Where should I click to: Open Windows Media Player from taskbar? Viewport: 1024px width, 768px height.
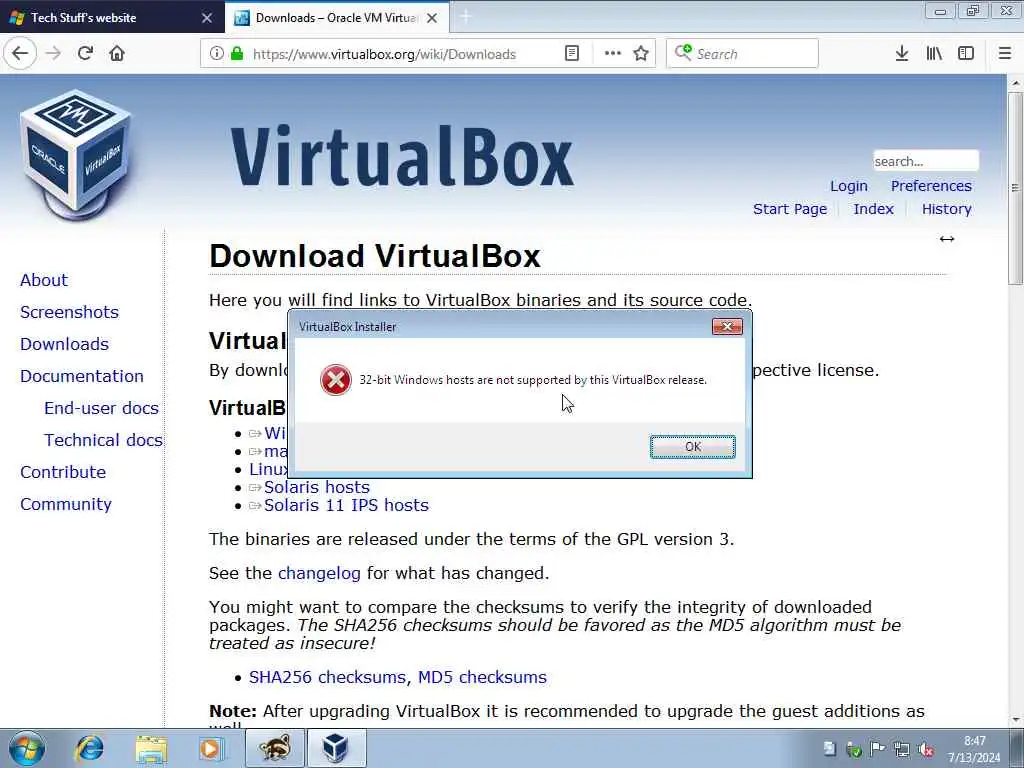(212, 748)
